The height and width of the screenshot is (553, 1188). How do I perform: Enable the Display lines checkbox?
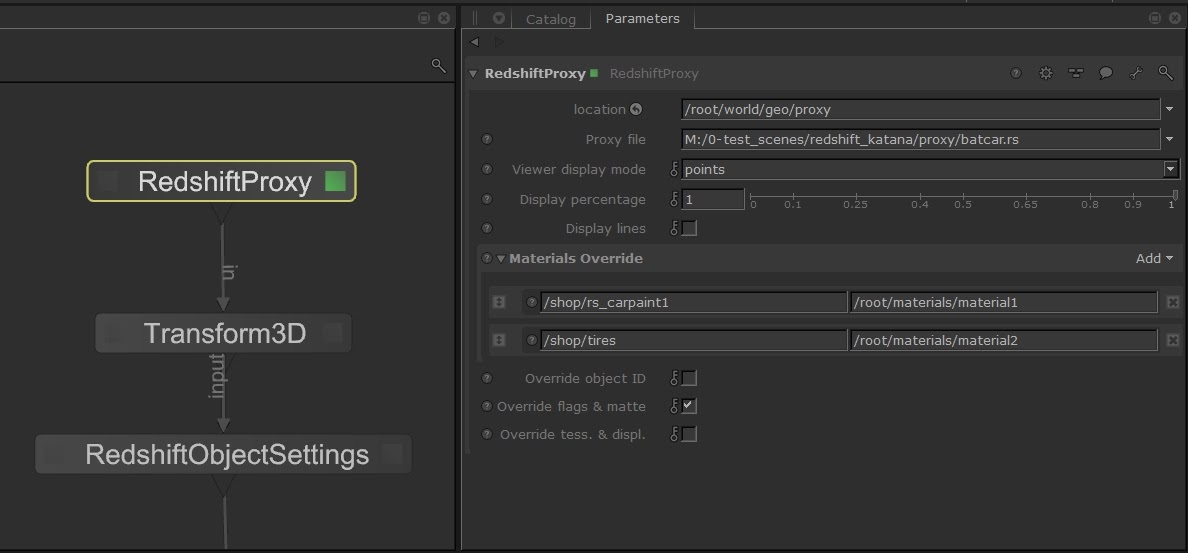click(689, 228)
